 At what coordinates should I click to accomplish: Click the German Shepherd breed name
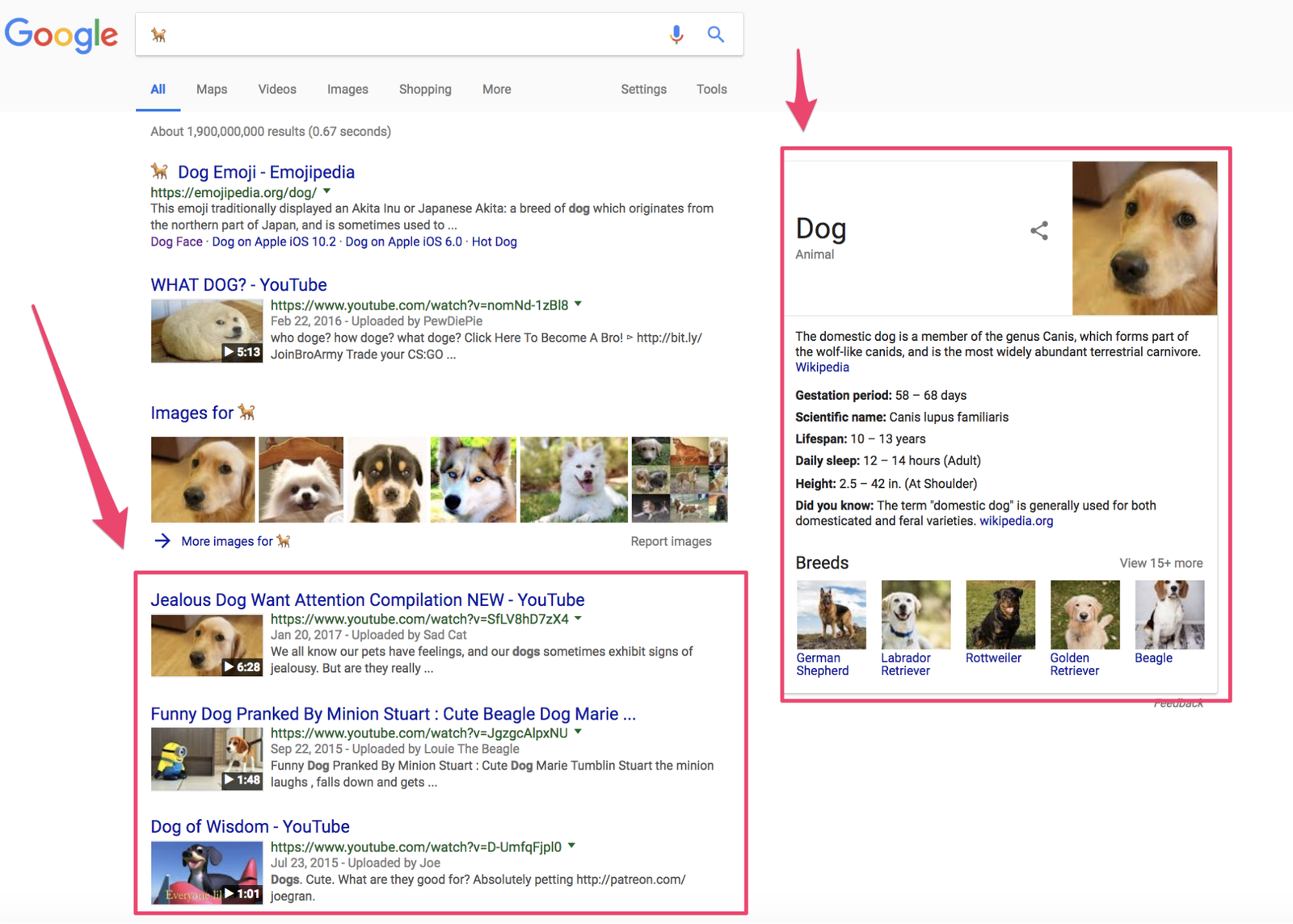click(x=823, y=665)
